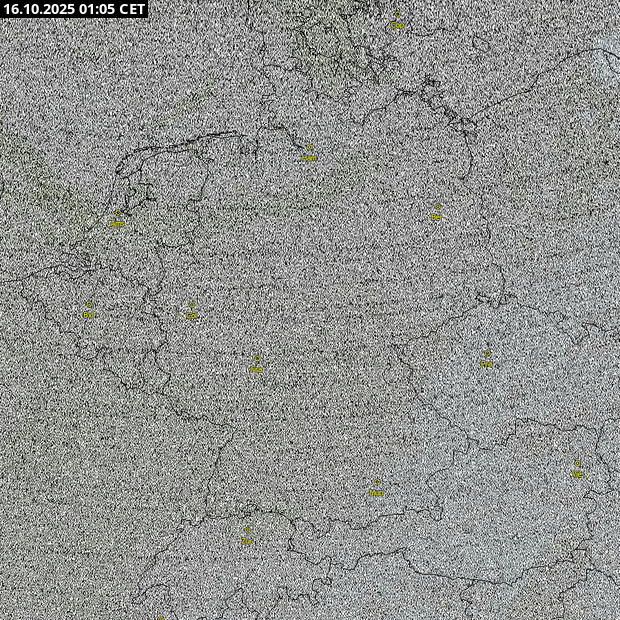Click the Vienna city marker
The width and height of the screenshot is (620, 620).
[577, 471]
